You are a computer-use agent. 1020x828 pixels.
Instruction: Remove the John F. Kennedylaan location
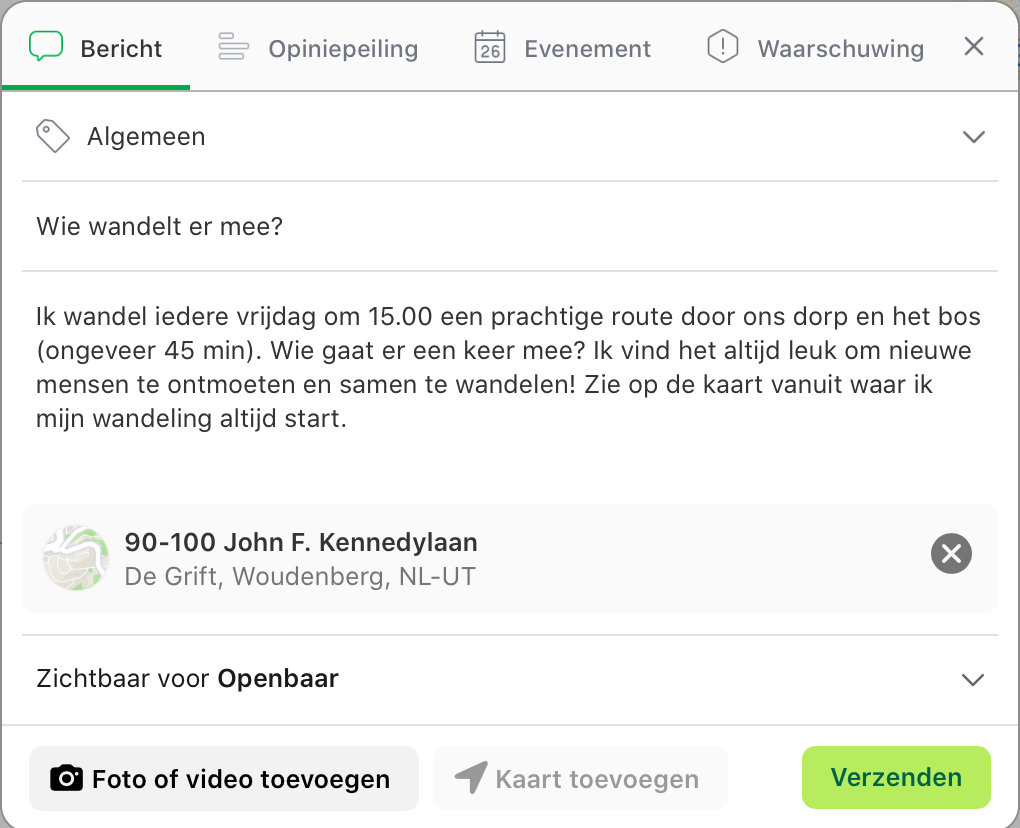[951, 553]
